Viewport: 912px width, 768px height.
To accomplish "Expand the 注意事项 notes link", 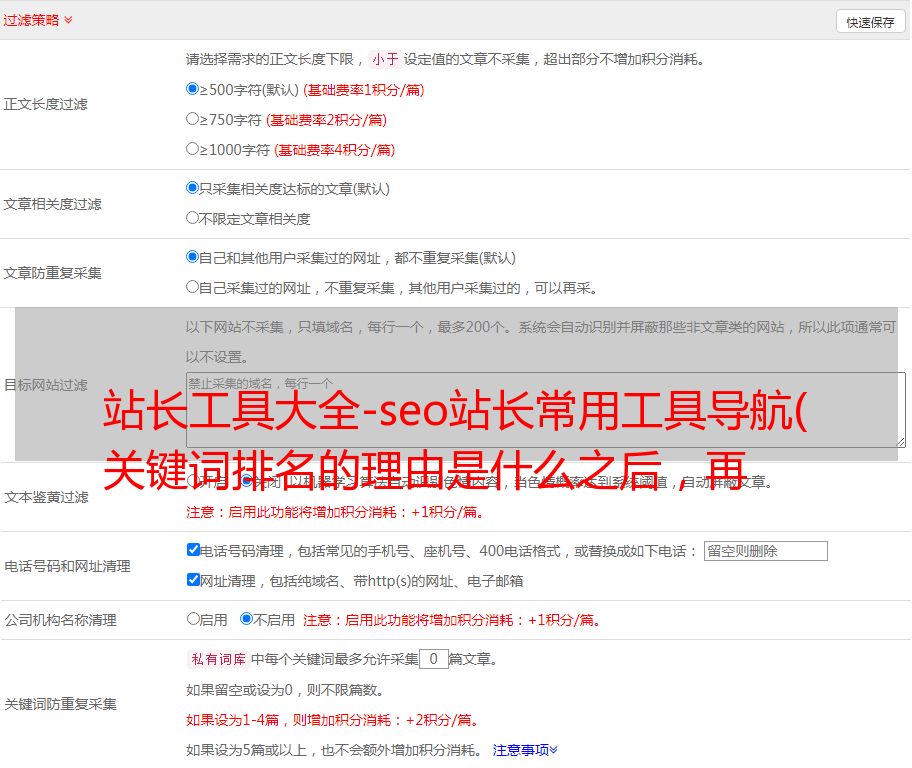I will pos(525,750).
